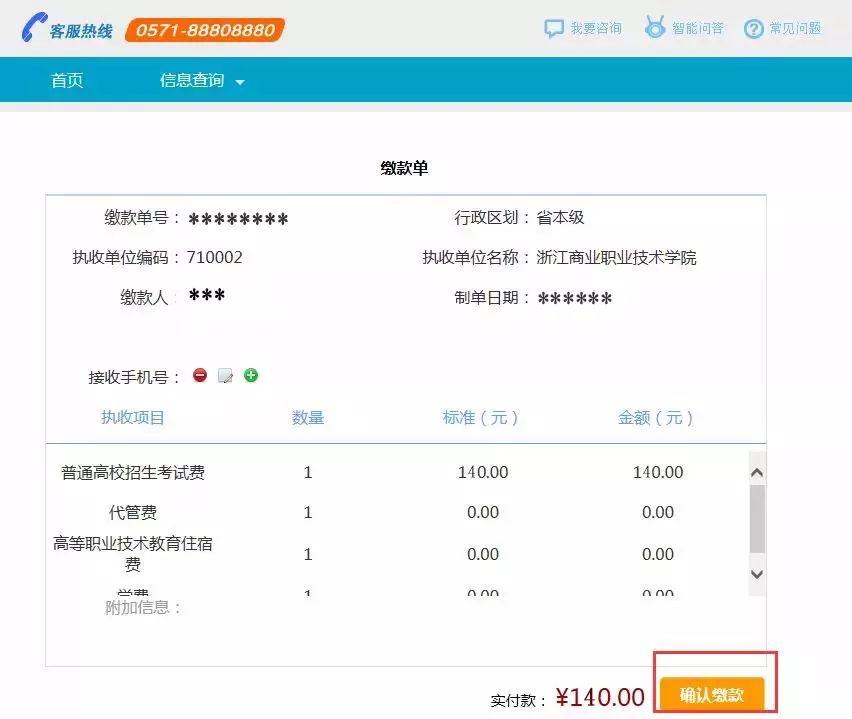
Task: Click the red remove phone number icon
Action: coord(200,376)
